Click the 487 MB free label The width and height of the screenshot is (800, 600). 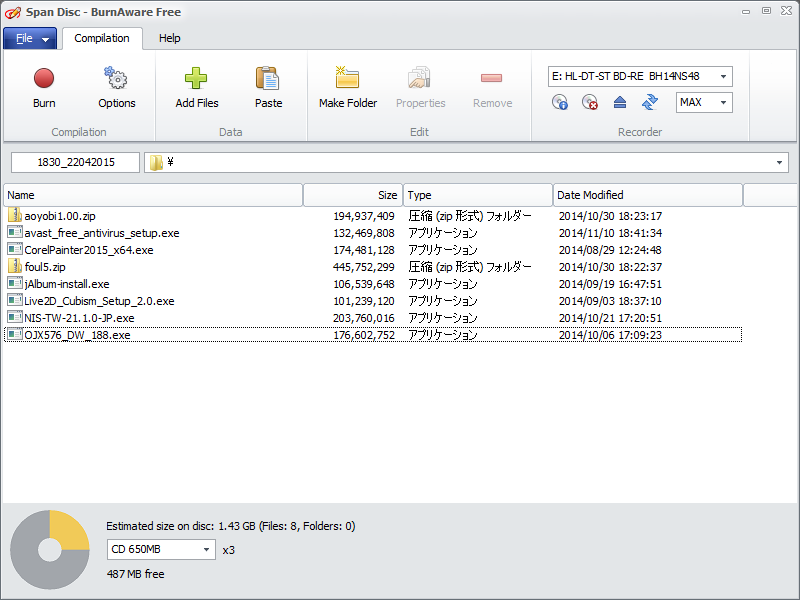(136, 574)
